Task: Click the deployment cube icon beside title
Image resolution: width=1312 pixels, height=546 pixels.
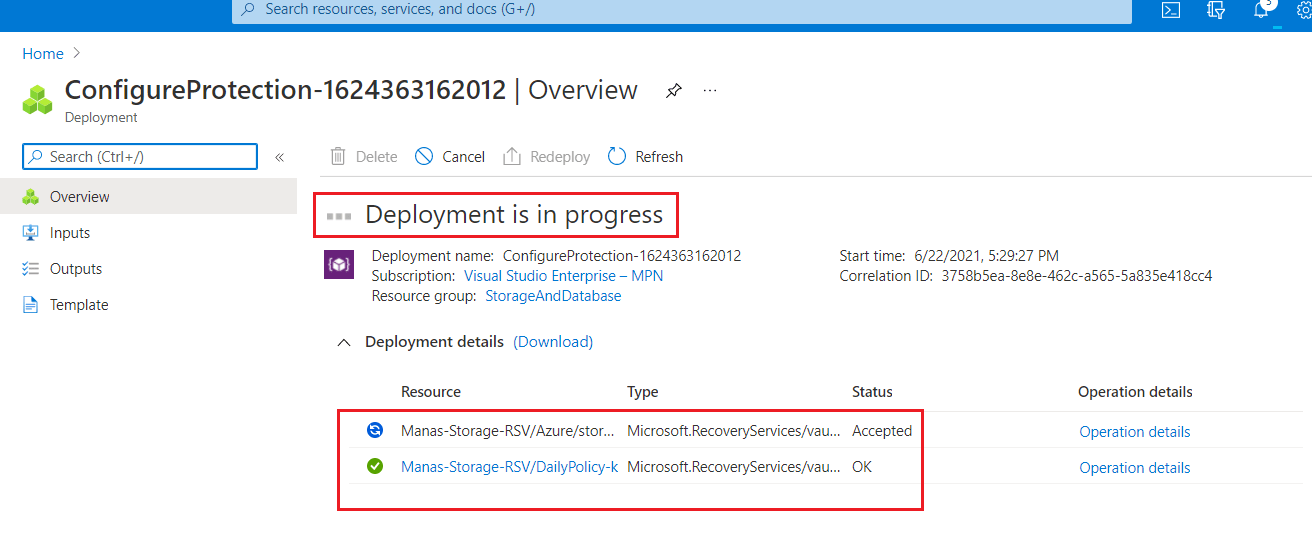Action: coord(37,100)
